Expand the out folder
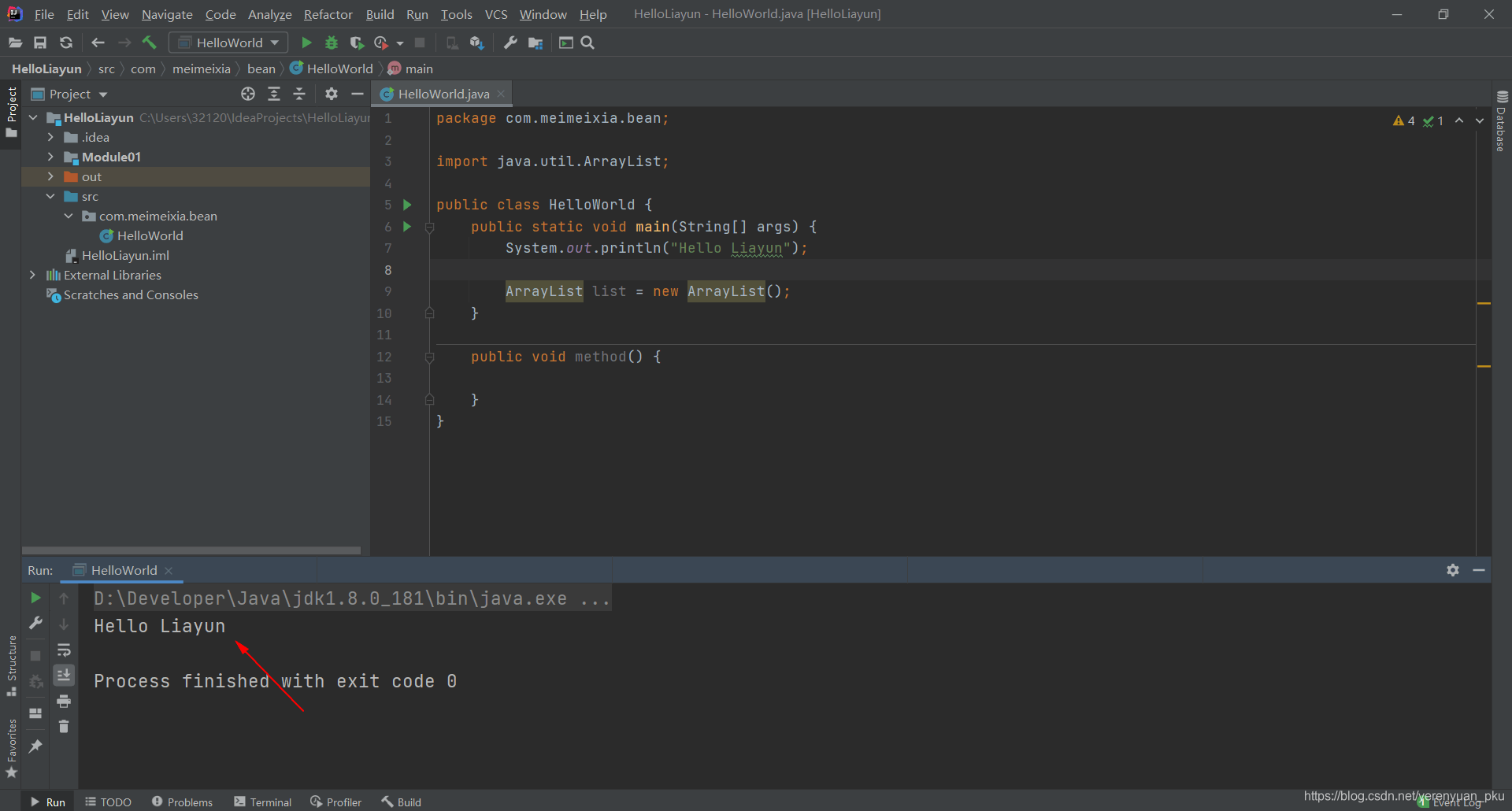The height and width of the screenshot is (811, 1512). tap(50, 176)
